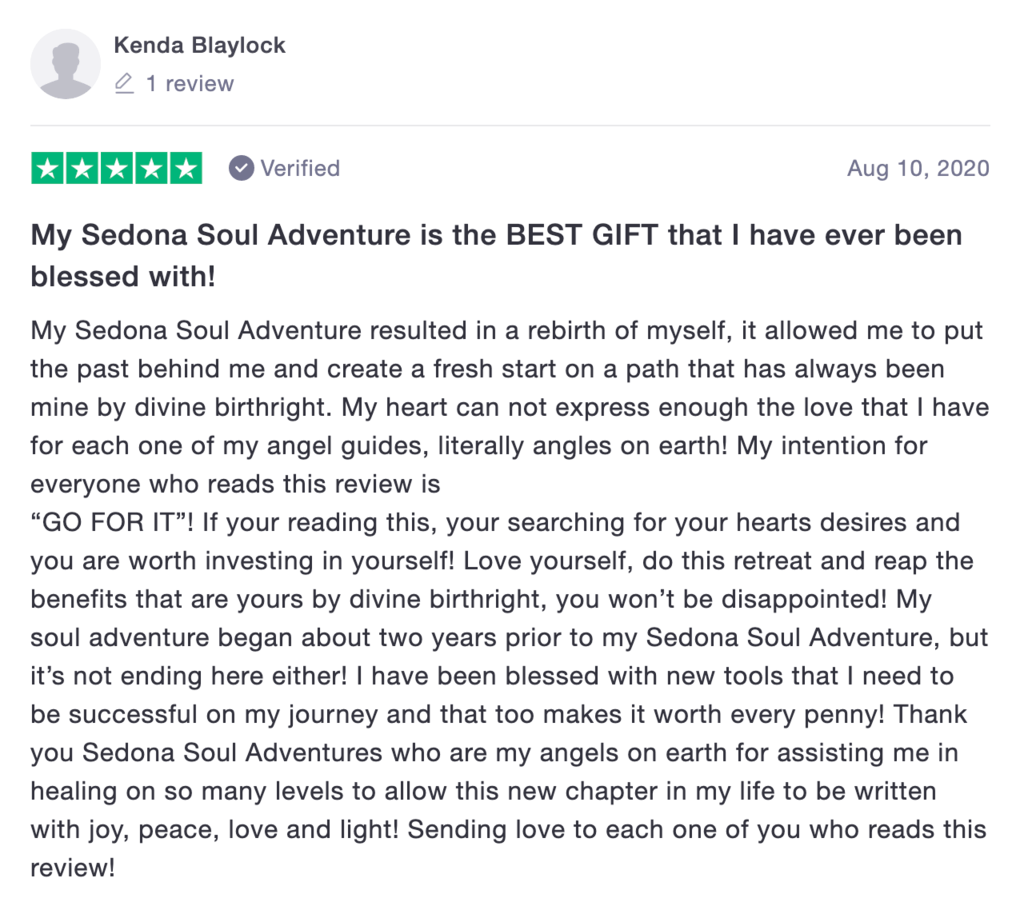Click the Aug 10, 2020 review date

click(918, 169)
